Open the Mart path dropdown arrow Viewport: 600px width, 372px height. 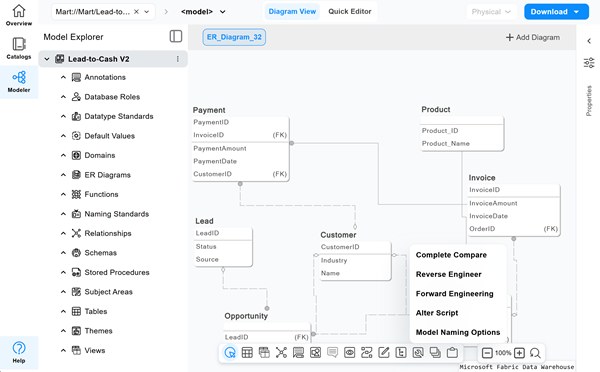[147, 12]
